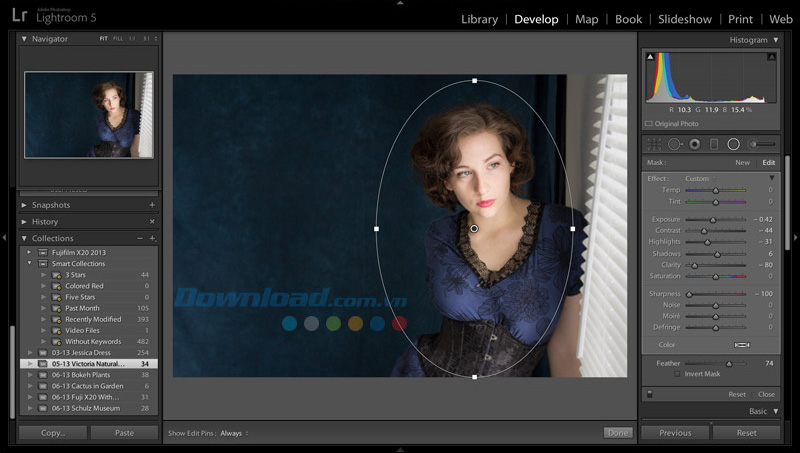Image resolution: width=800 pixels, height=453 pixels.
Task: Select the Crop Overlay tool icon
Action: (x=654, y=144)
